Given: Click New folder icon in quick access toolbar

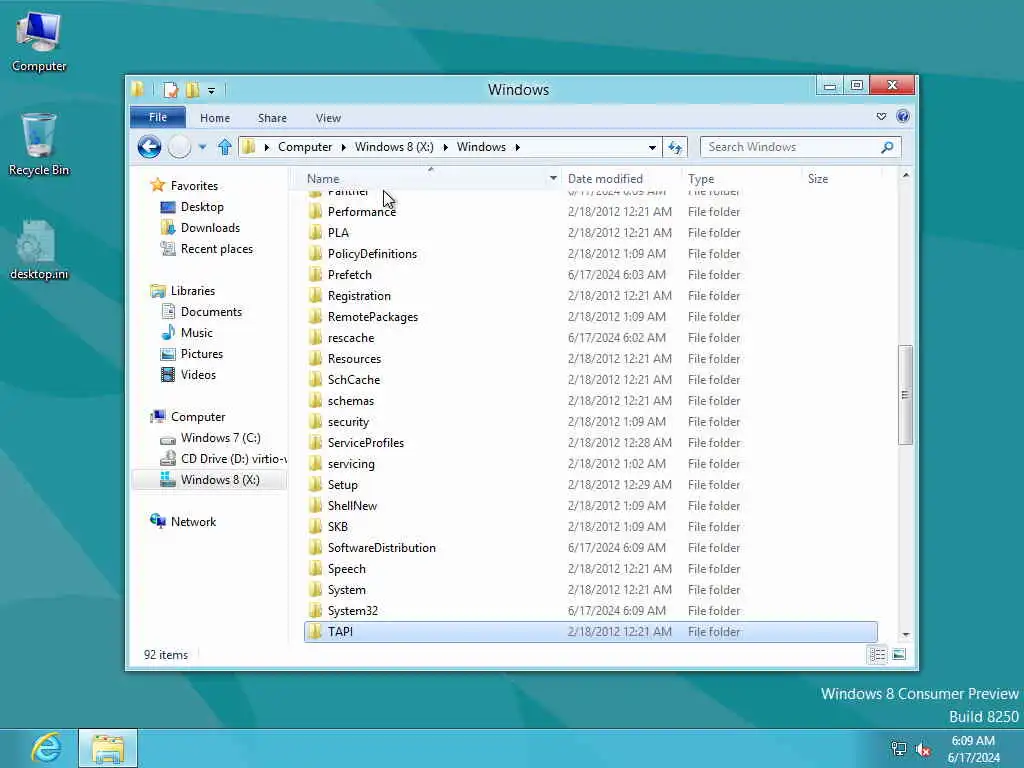Looking at the screenshot, I should click(x=193, y=89).
